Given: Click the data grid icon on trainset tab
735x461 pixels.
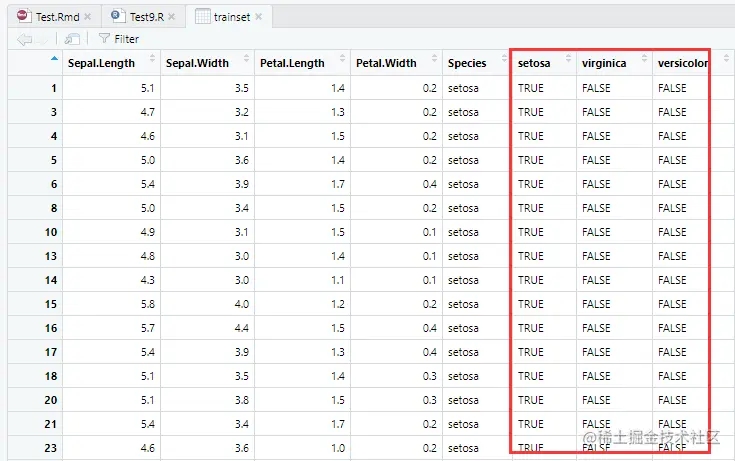Looking at the screenshot, I should tap(202, 16).
